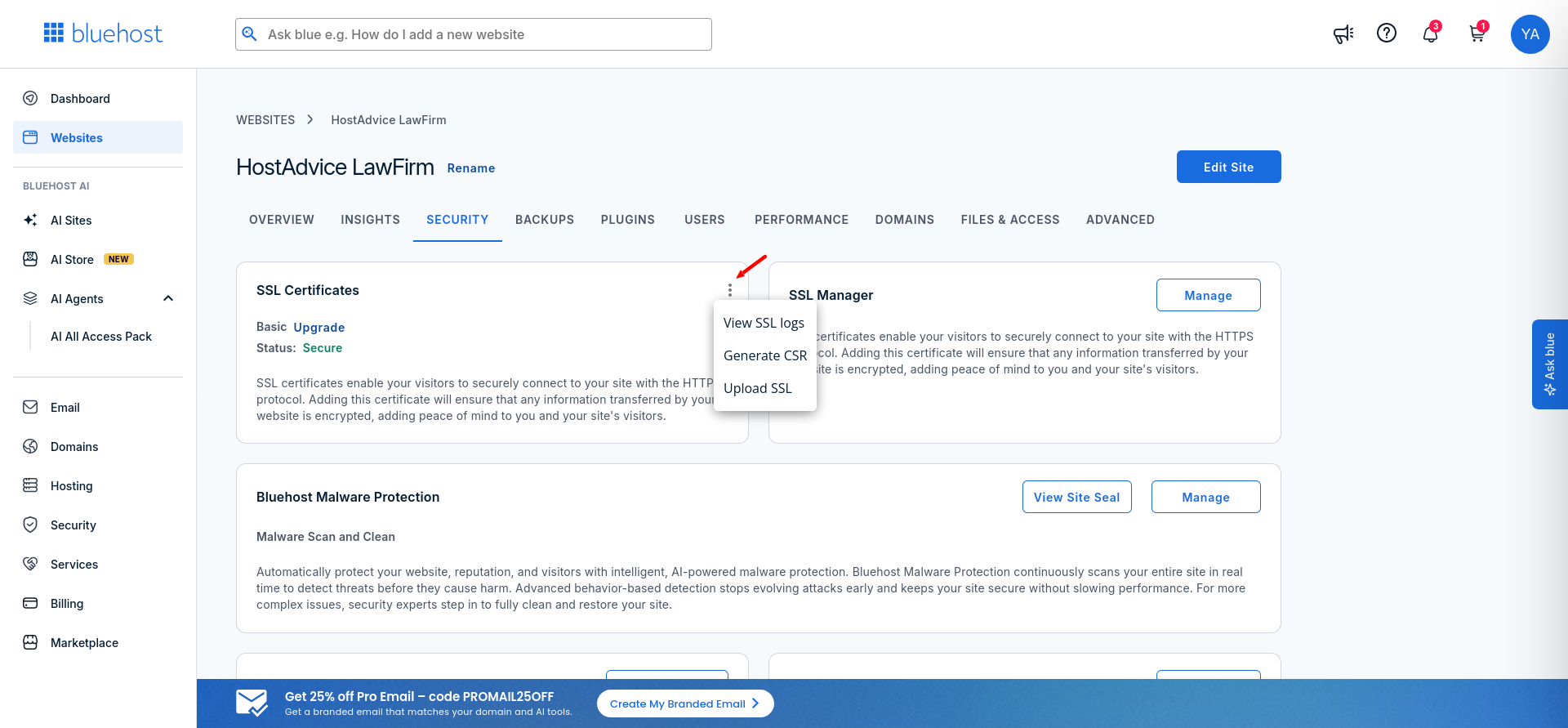Open the YA account avatar
The width and height of the screenshot is (1568, 728).
coord(1530,34)
